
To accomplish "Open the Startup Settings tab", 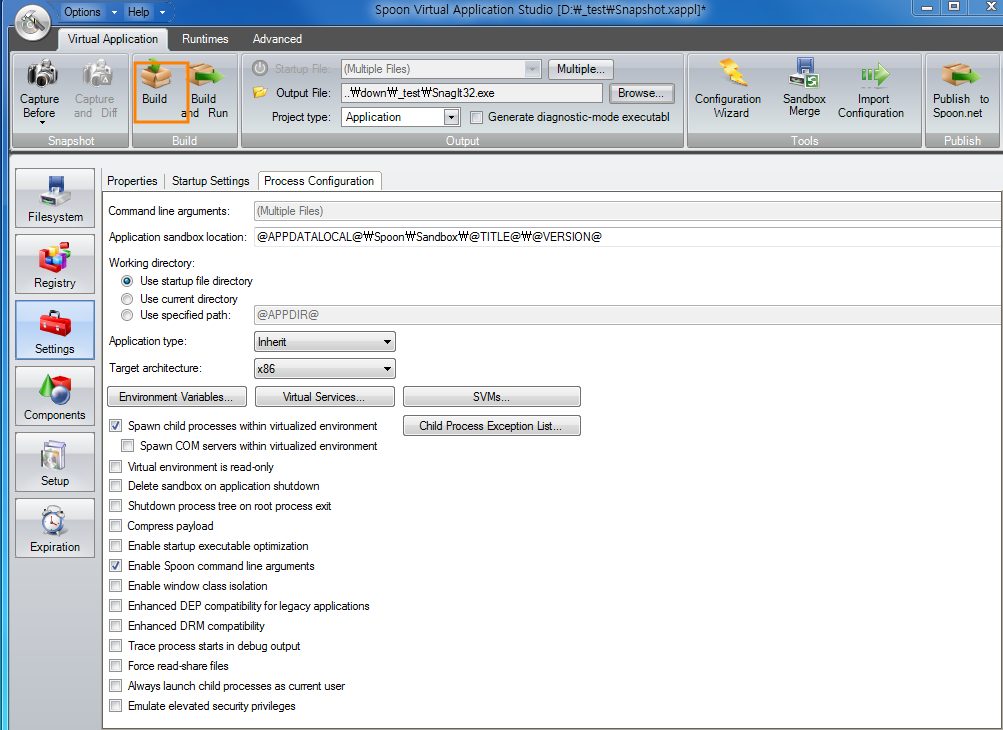I will pos(210,181).
